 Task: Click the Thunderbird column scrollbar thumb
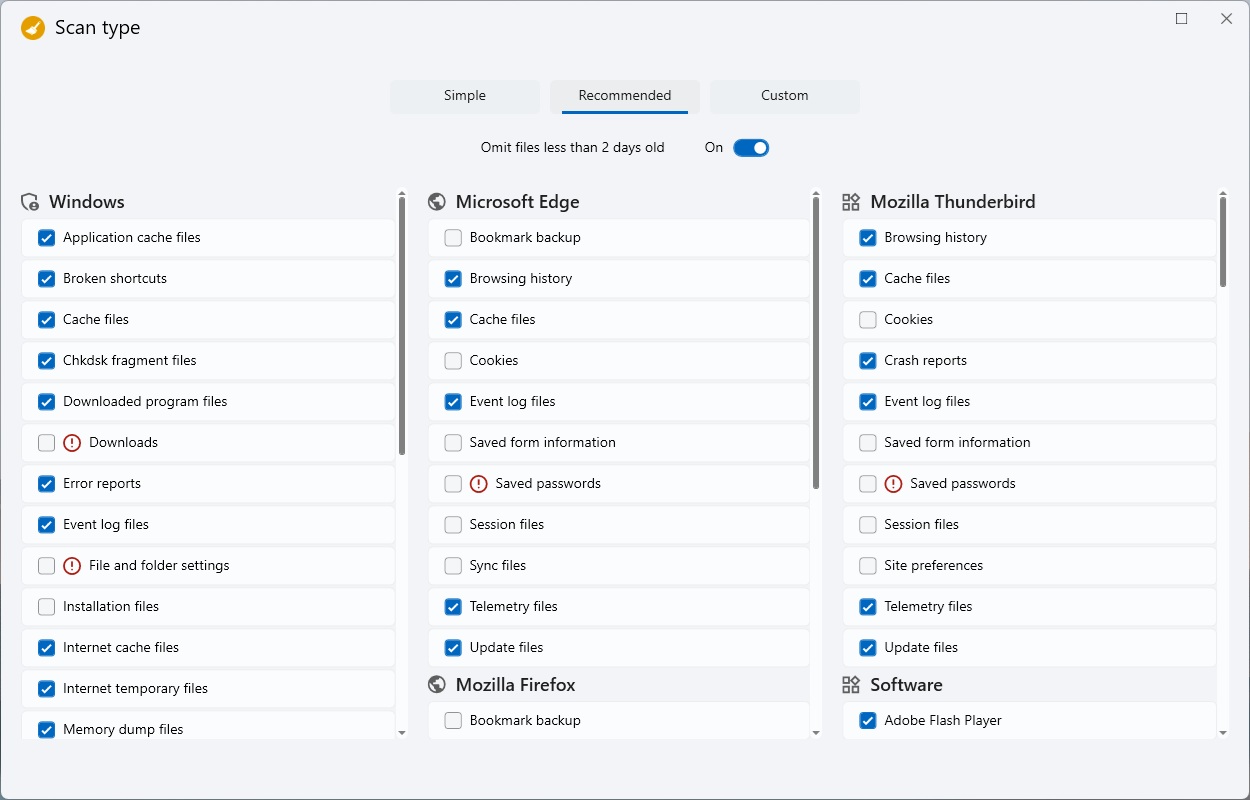click(1223, 242)
